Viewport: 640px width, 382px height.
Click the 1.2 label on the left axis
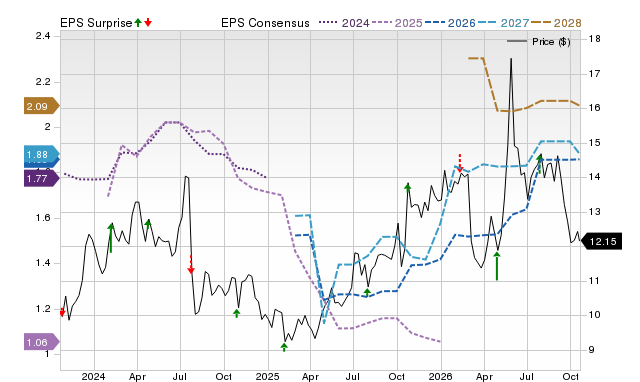(43, 309)
